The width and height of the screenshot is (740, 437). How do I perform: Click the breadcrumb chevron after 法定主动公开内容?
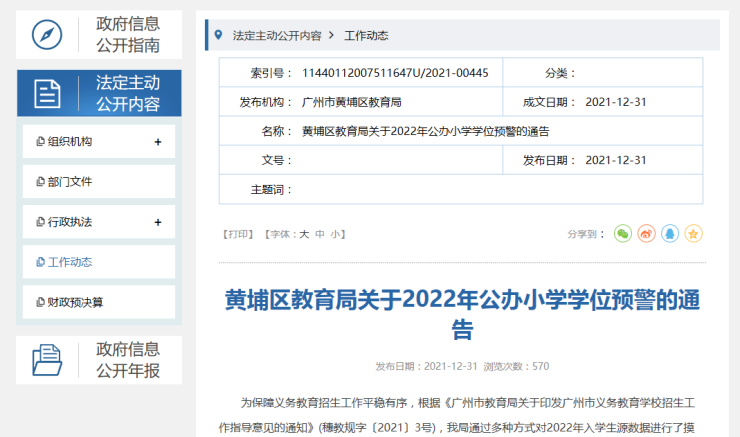click(x=331, y=35)
